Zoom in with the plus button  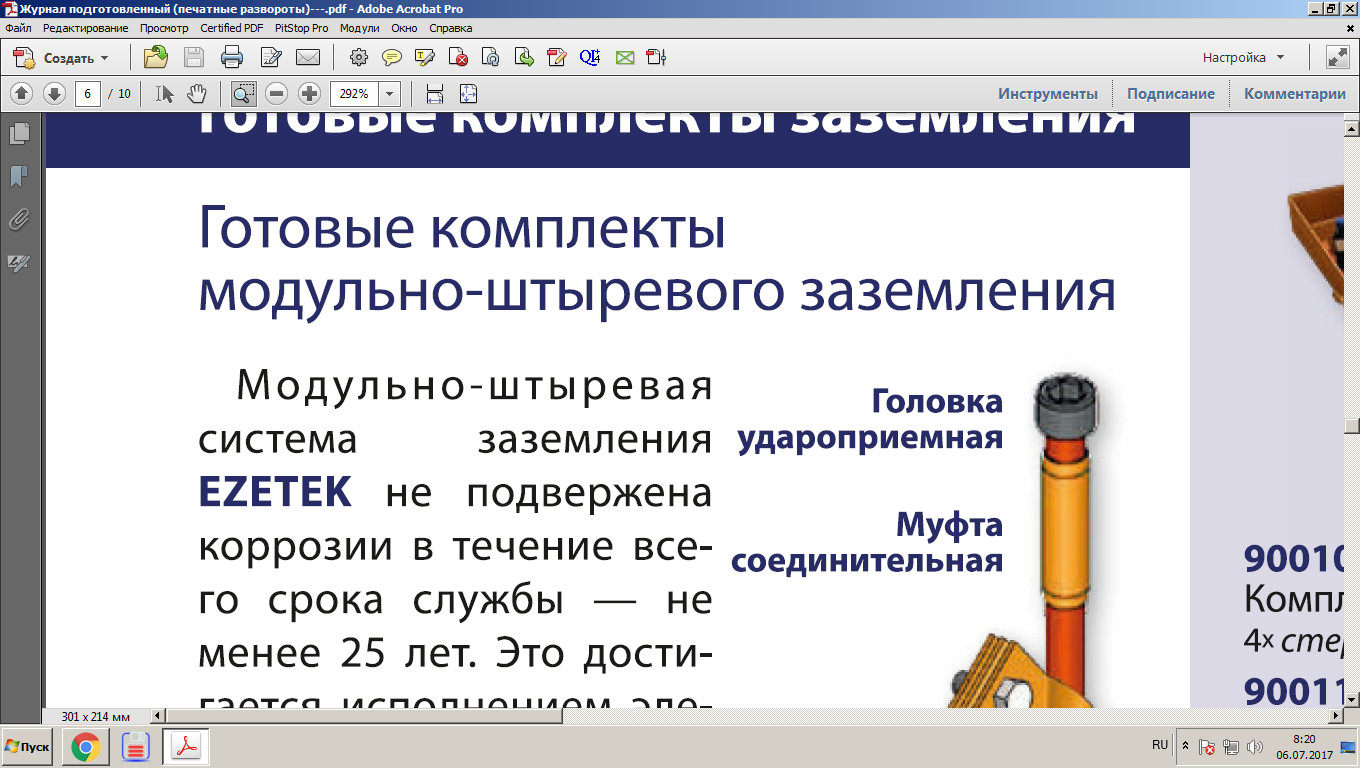click(310, 94)
